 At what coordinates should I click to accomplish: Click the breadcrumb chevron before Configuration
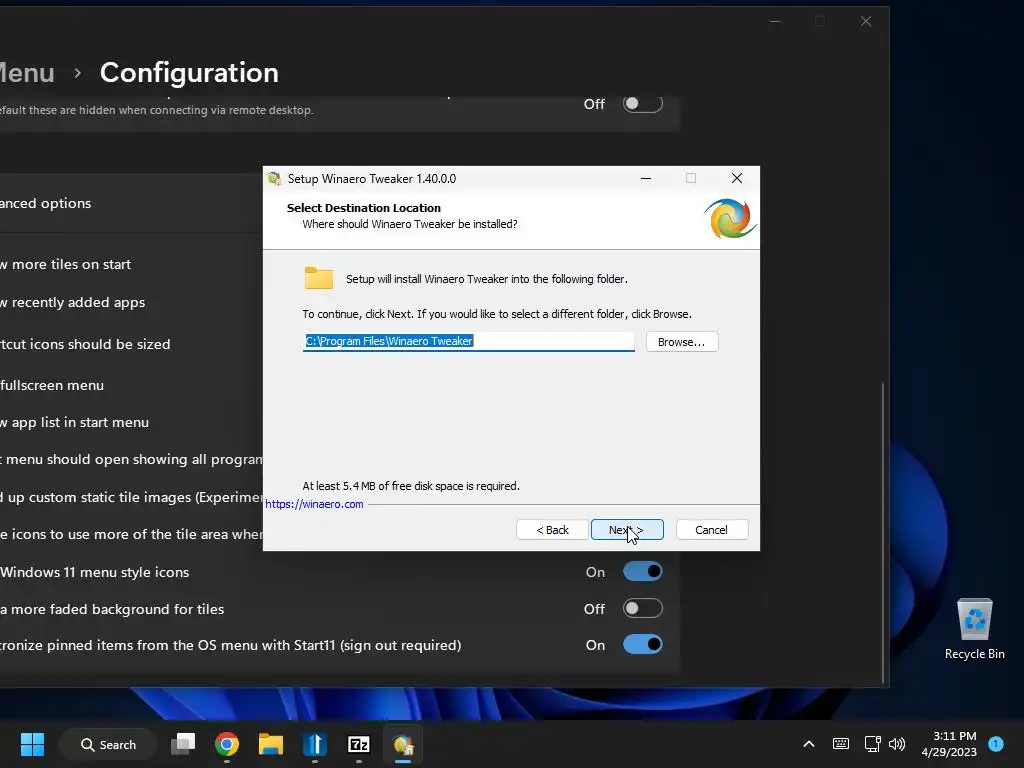78,73
